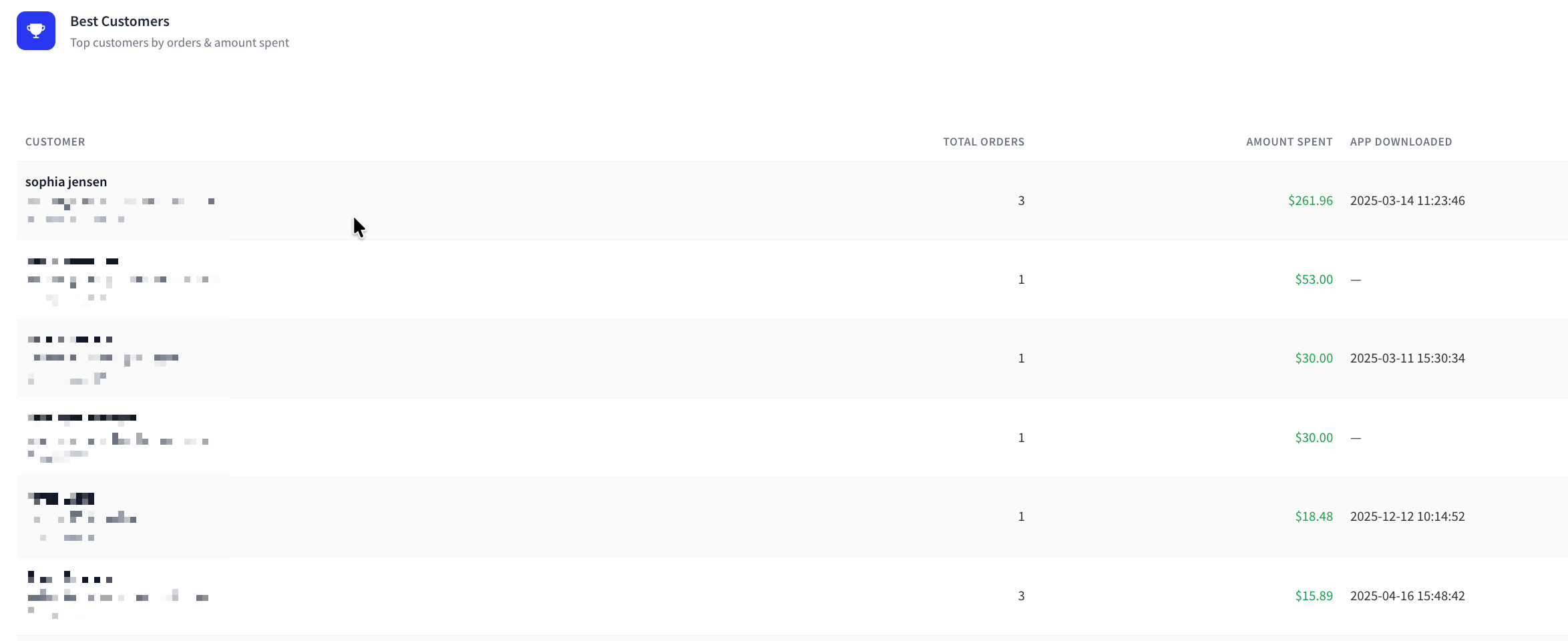
Task: Click the 2025-12-12 10:14:52 download date
Action: point(1407,516)
